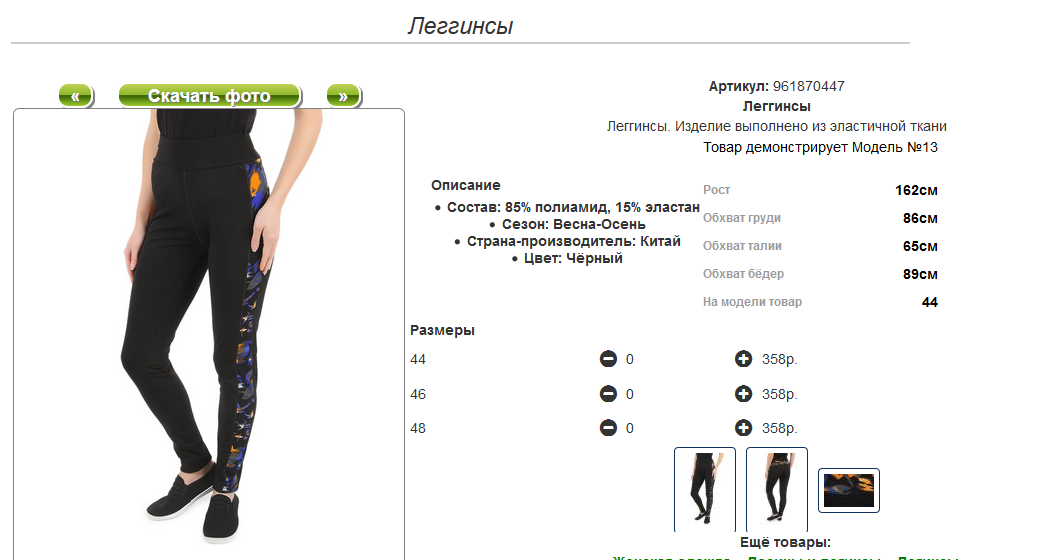Increase quantity for size 44
The height and width of the screenshot is (560, 1062).
coord(744,359)
